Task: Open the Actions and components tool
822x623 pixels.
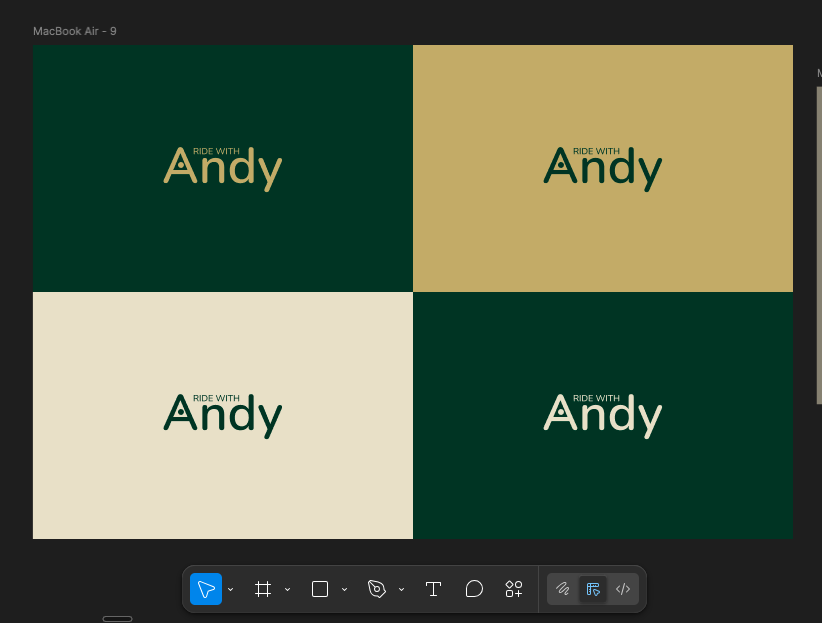Action: (514, 589)
